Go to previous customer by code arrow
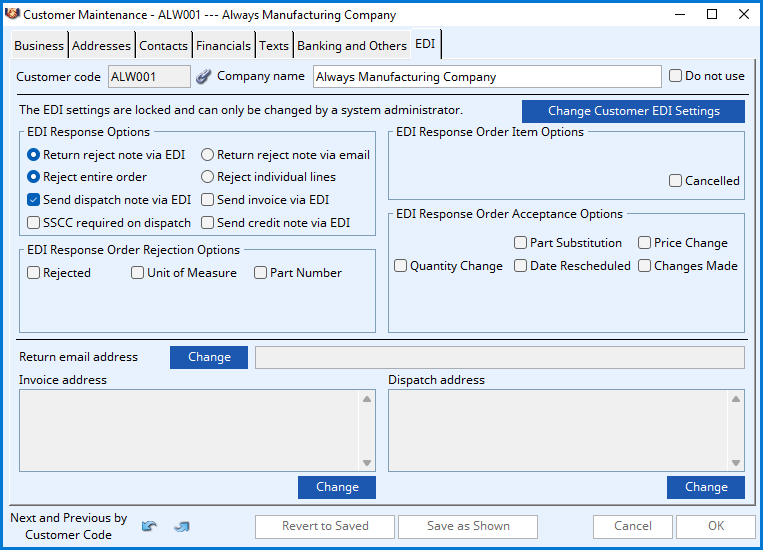 pos(149,526)
